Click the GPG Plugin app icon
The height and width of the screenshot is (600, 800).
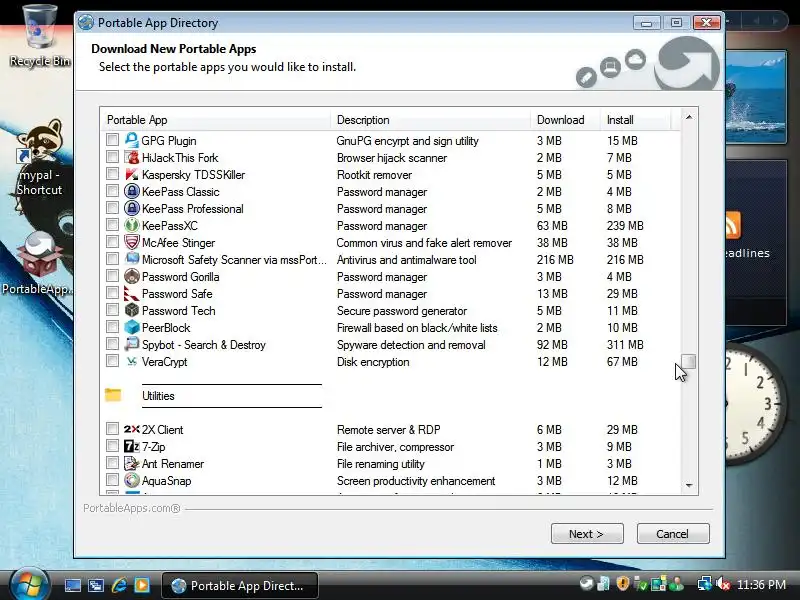pos(132,140)
